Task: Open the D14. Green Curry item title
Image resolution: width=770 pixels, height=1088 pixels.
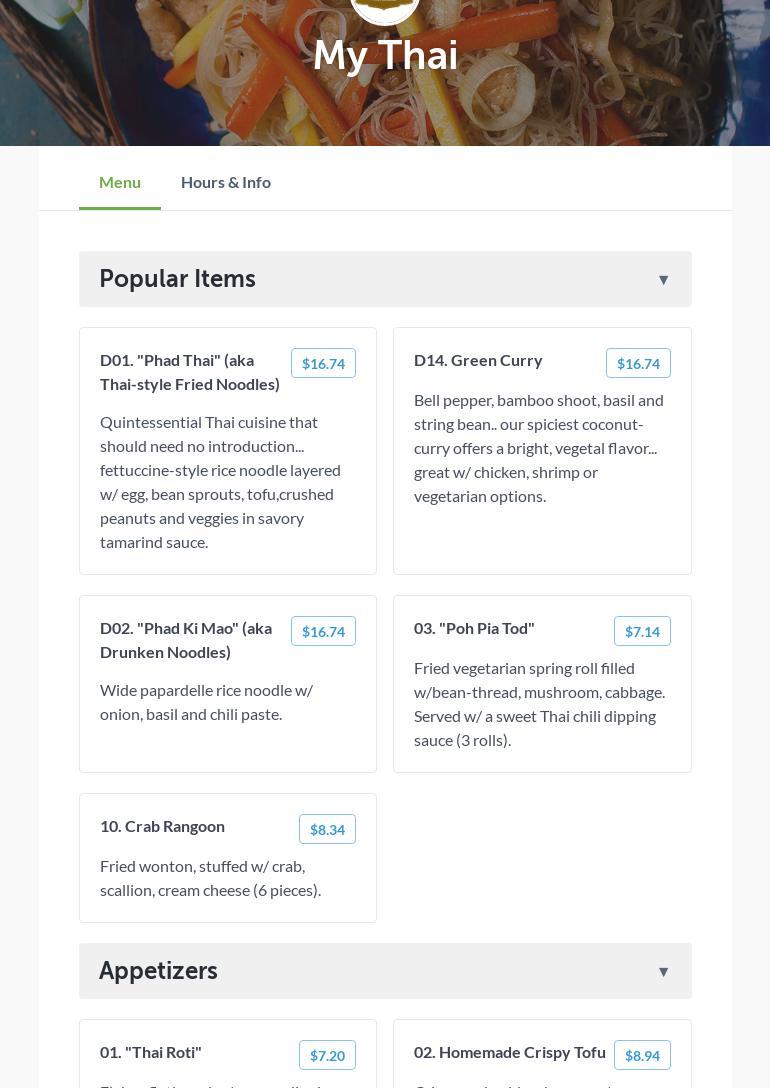Action: pos(478,361)
